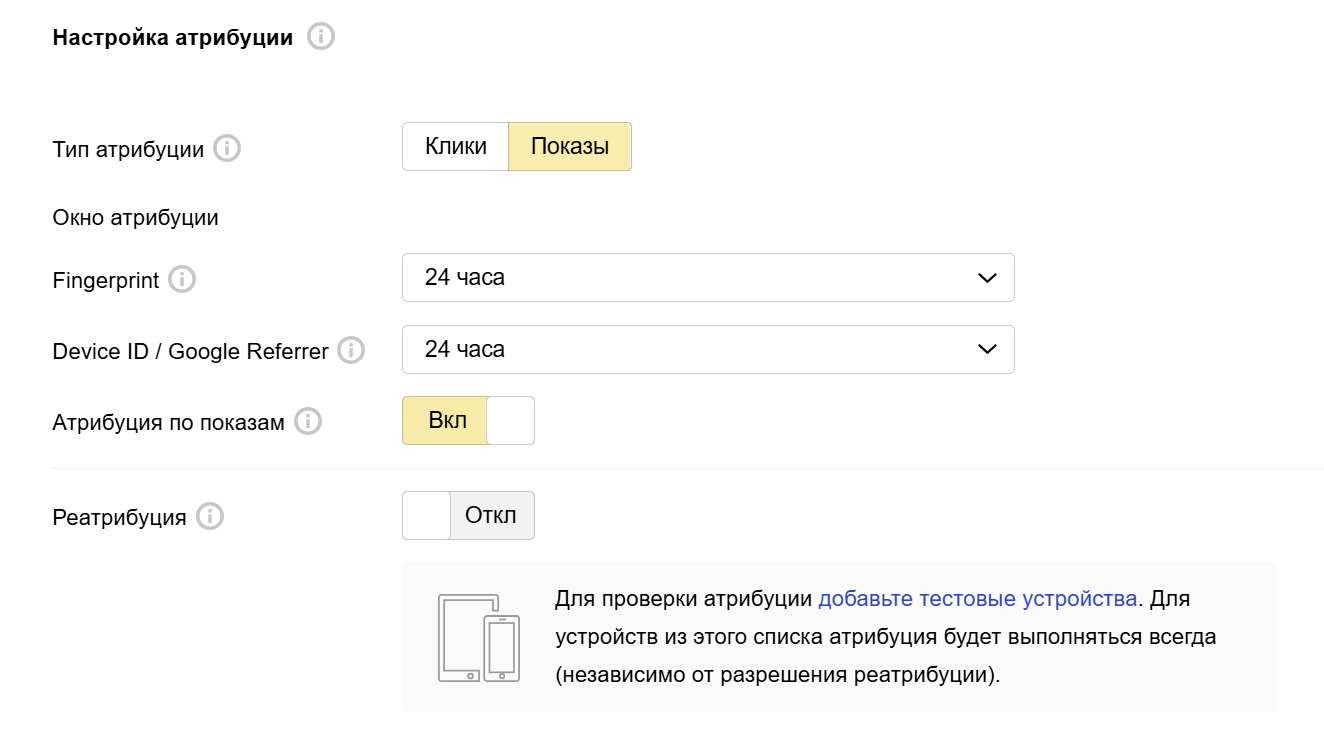Click the Откл label on reattribution switch
Viewport: 1324px width, 738px height.
click(491, 516)
